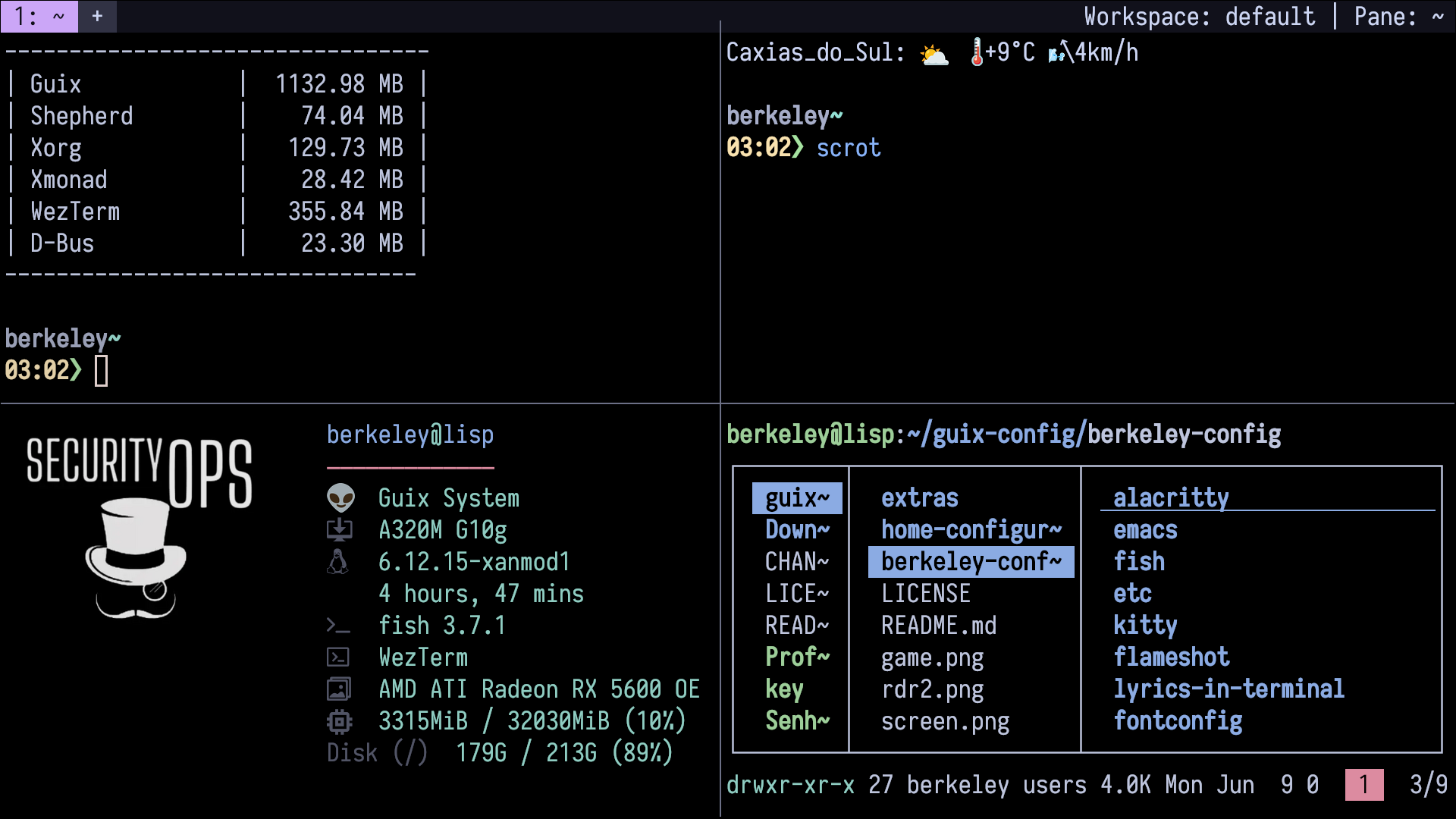
Task: Click the GPU icon beside AMD Radeon
Action: pyautogui.click(x=338, y=689)
